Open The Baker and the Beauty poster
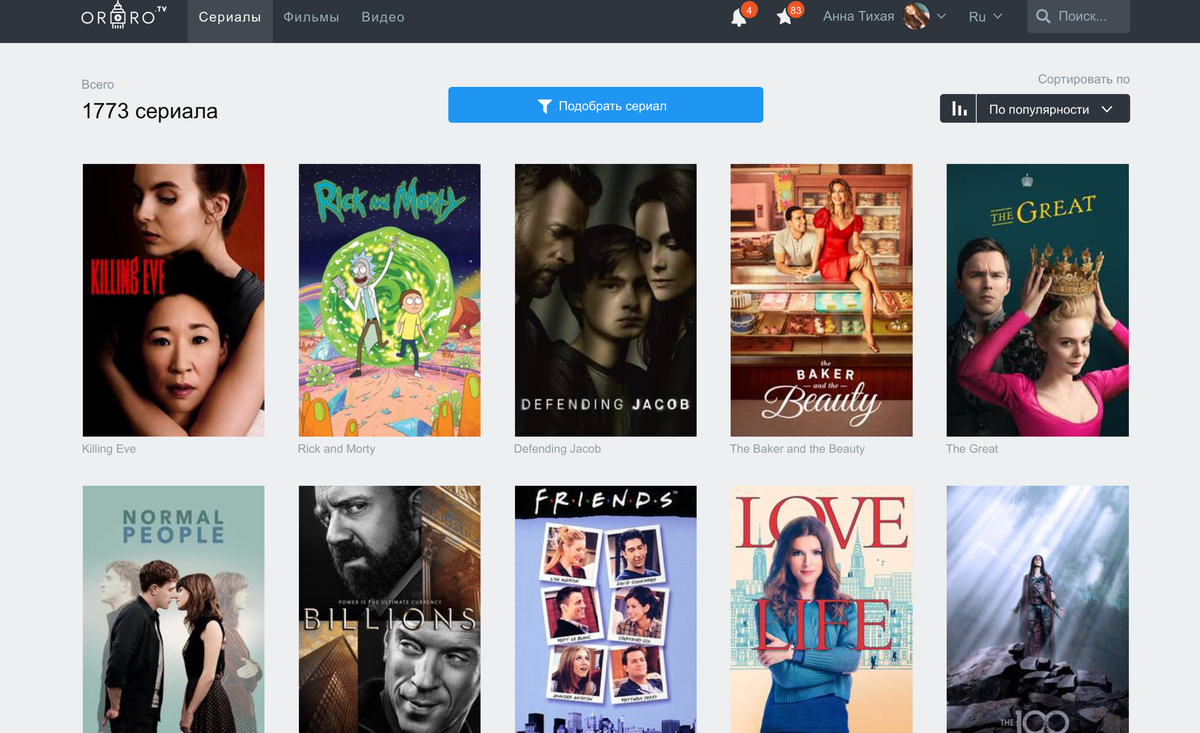Viewport: 1200px width, 733px height. click(821, 300)
